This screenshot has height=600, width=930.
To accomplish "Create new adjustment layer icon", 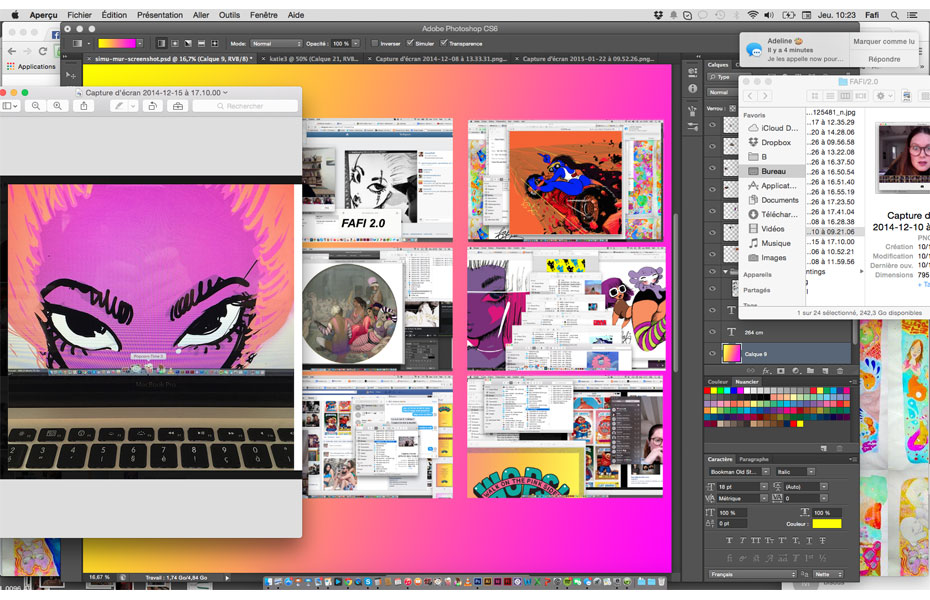I will coord(795,371).
